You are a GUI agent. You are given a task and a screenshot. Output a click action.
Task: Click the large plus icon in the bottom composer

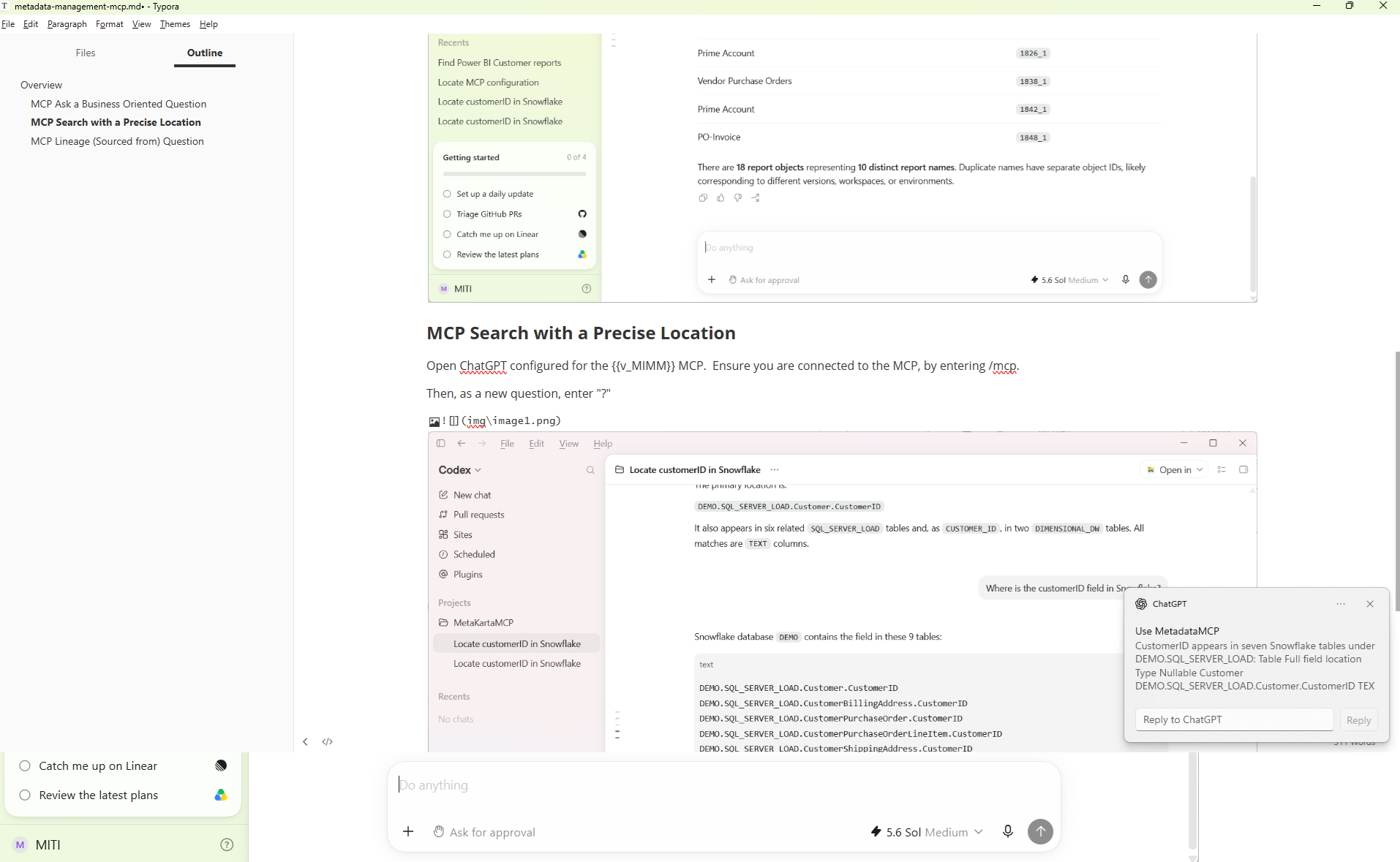(x=408, y=831)
